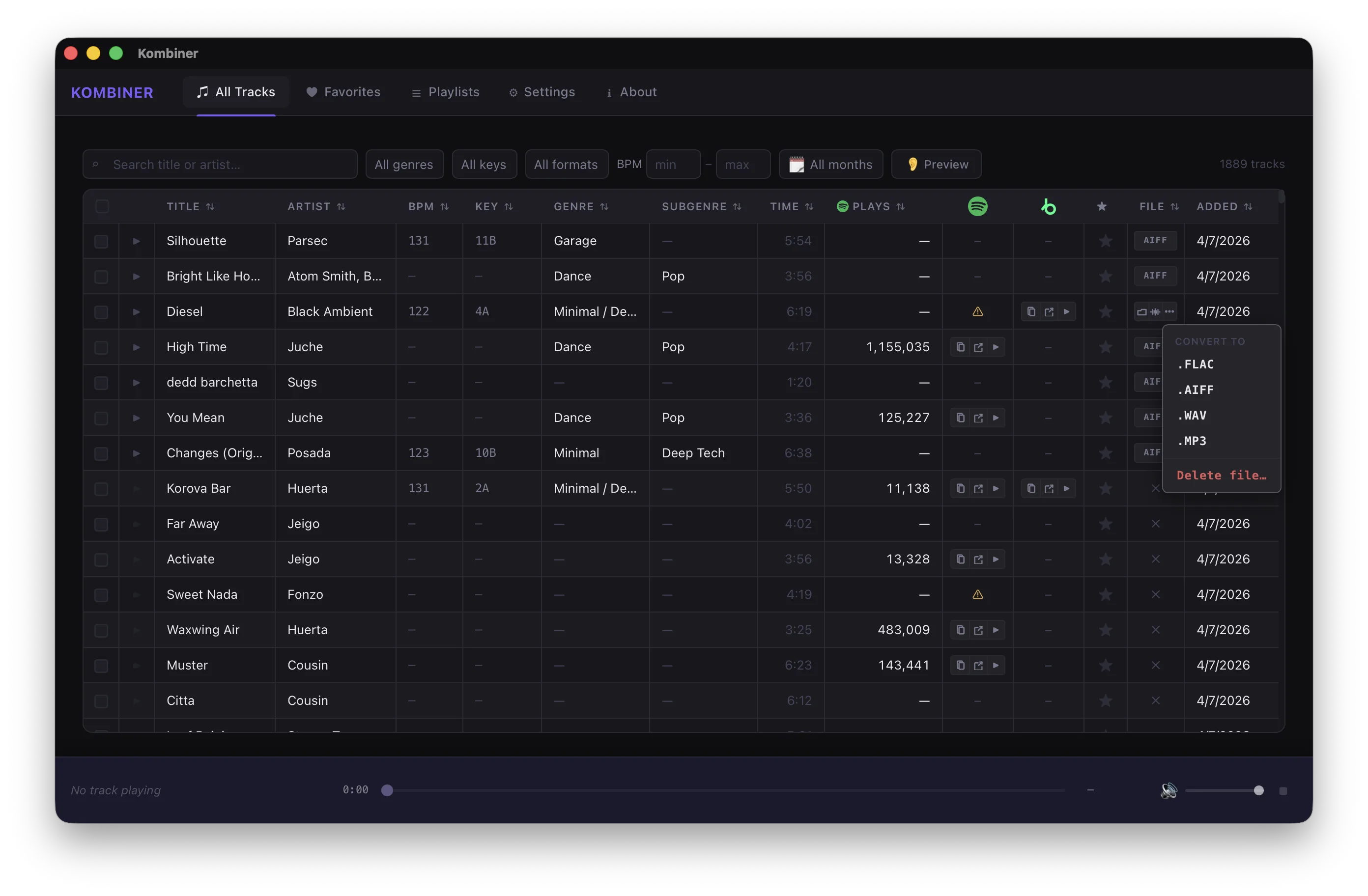Click the warning icon in Diesel row
Viewport: 1368px width, 896px height.
977,311
